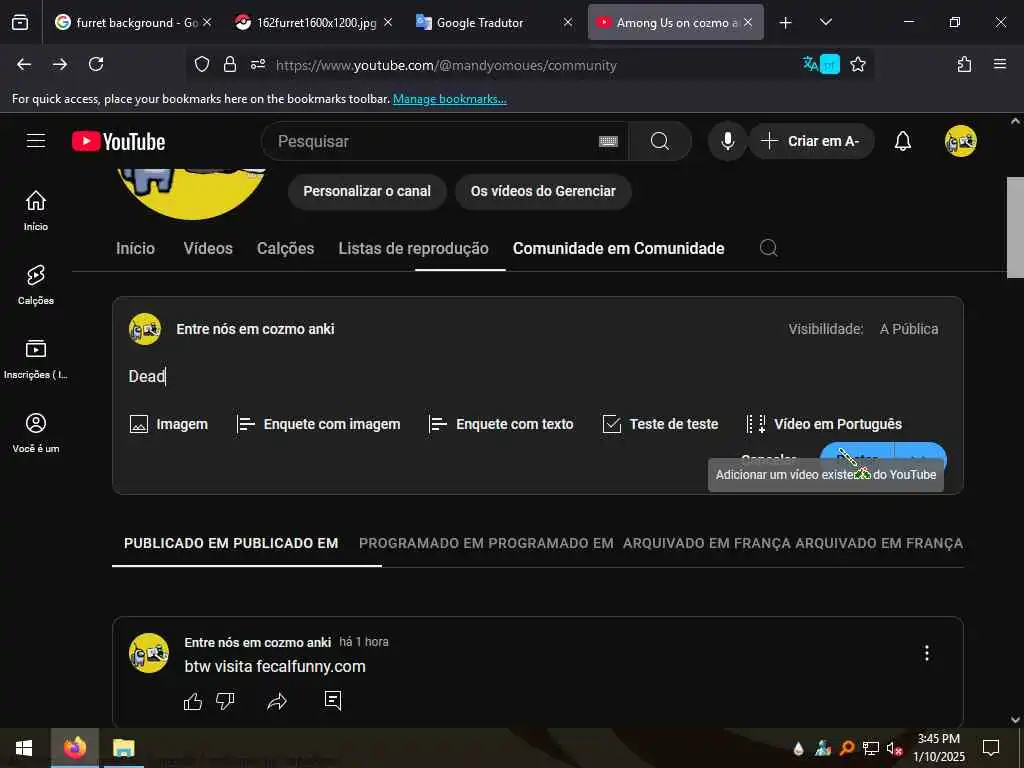The height and width of the screenshot is (768, 1024).
Task: Open the post's three-dot options menu
Action: coord(926,653)
